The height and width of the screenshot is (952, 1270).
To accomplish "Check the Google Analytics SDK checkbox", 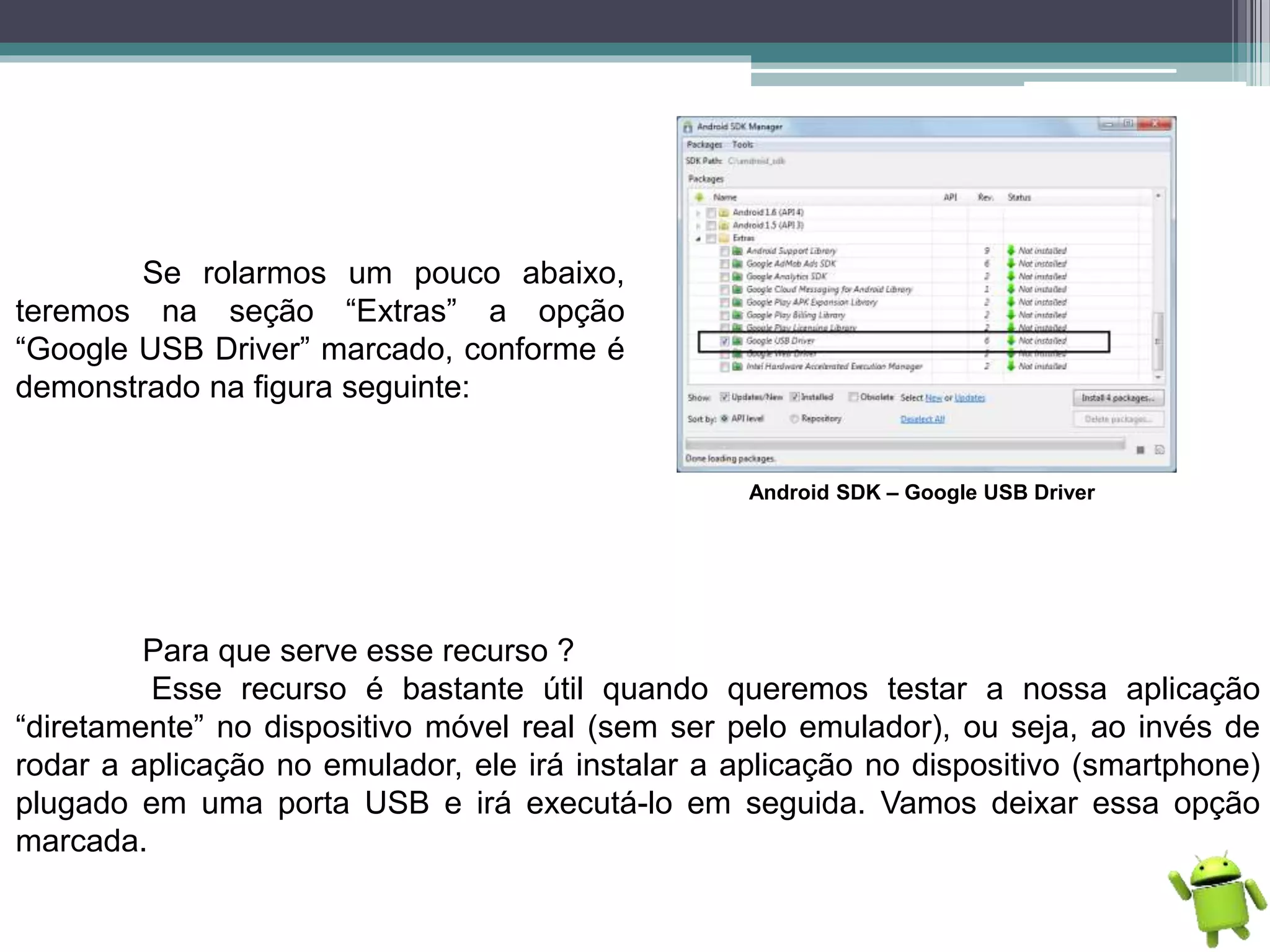I will click(724, 277).
